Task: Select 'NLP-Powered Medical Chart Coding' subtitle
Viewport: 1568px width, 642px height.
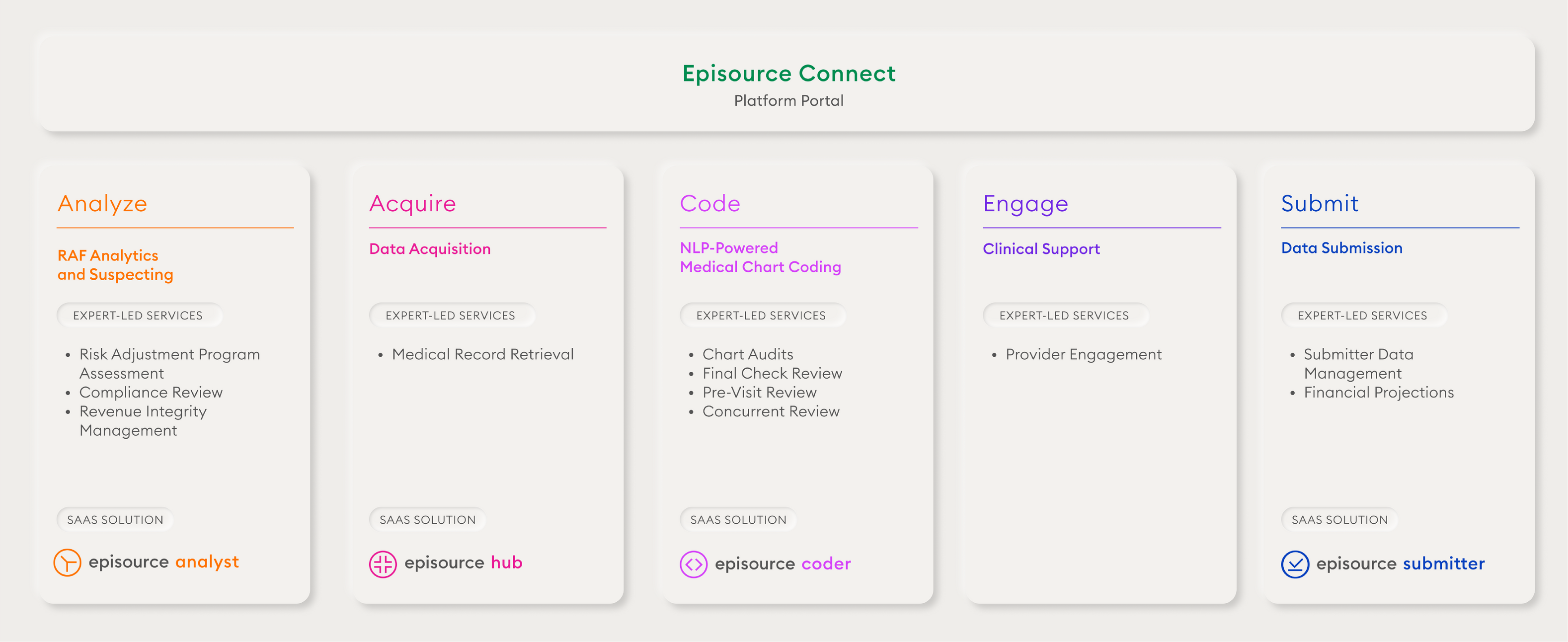Action: (x=760, y=257)
